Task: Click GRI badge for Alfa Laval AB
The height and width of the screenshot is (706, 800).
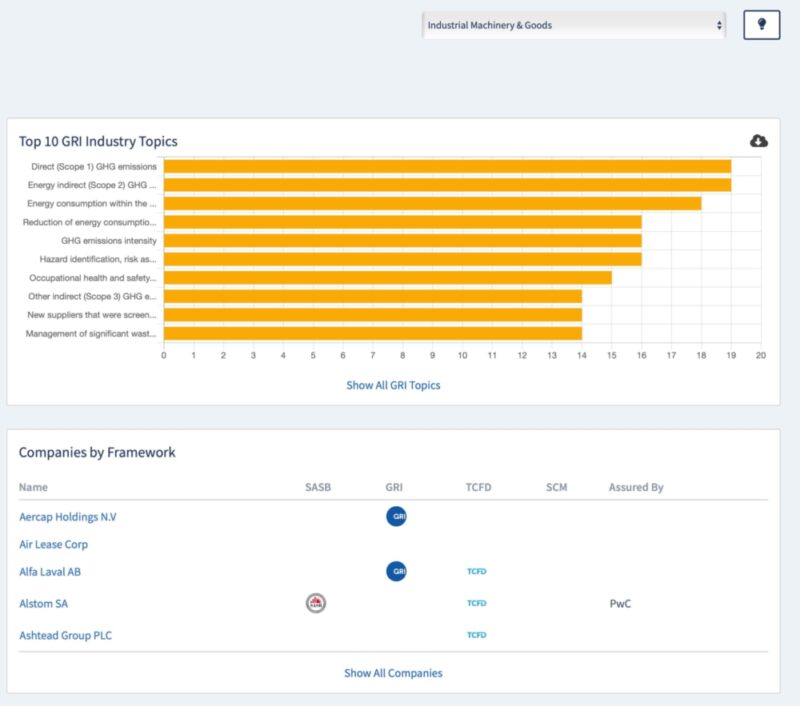Action: (396, 572)
